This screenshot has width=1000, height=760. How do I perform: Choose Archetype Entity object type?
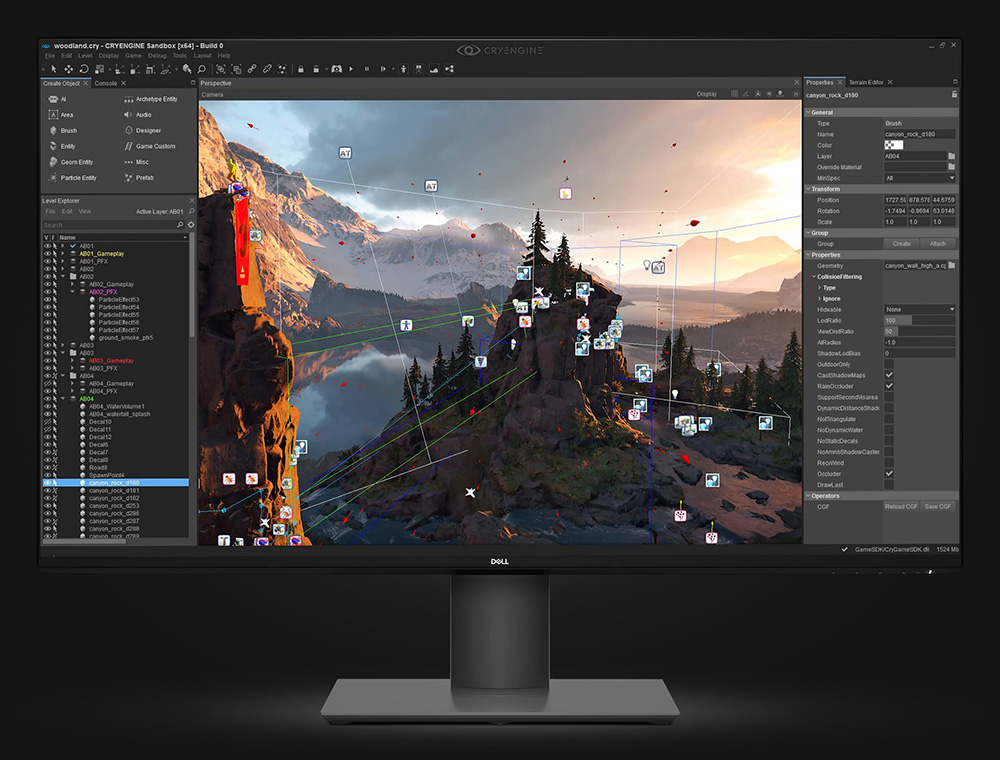click(x=151, y=99)
